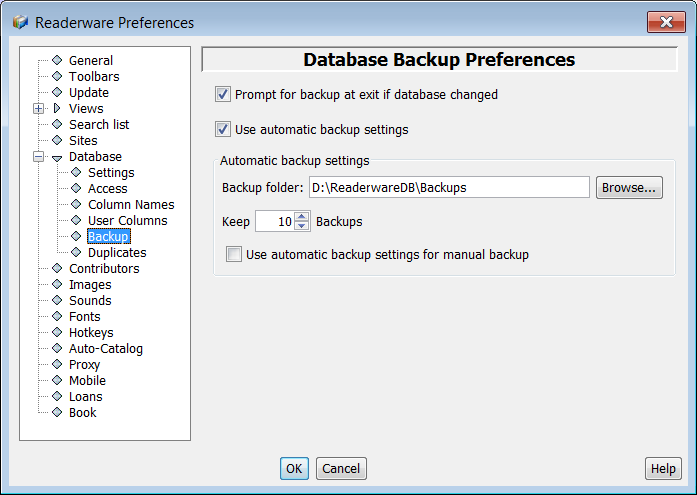Open the Update preferences page
697x495 pixels.
pos(88,92)
